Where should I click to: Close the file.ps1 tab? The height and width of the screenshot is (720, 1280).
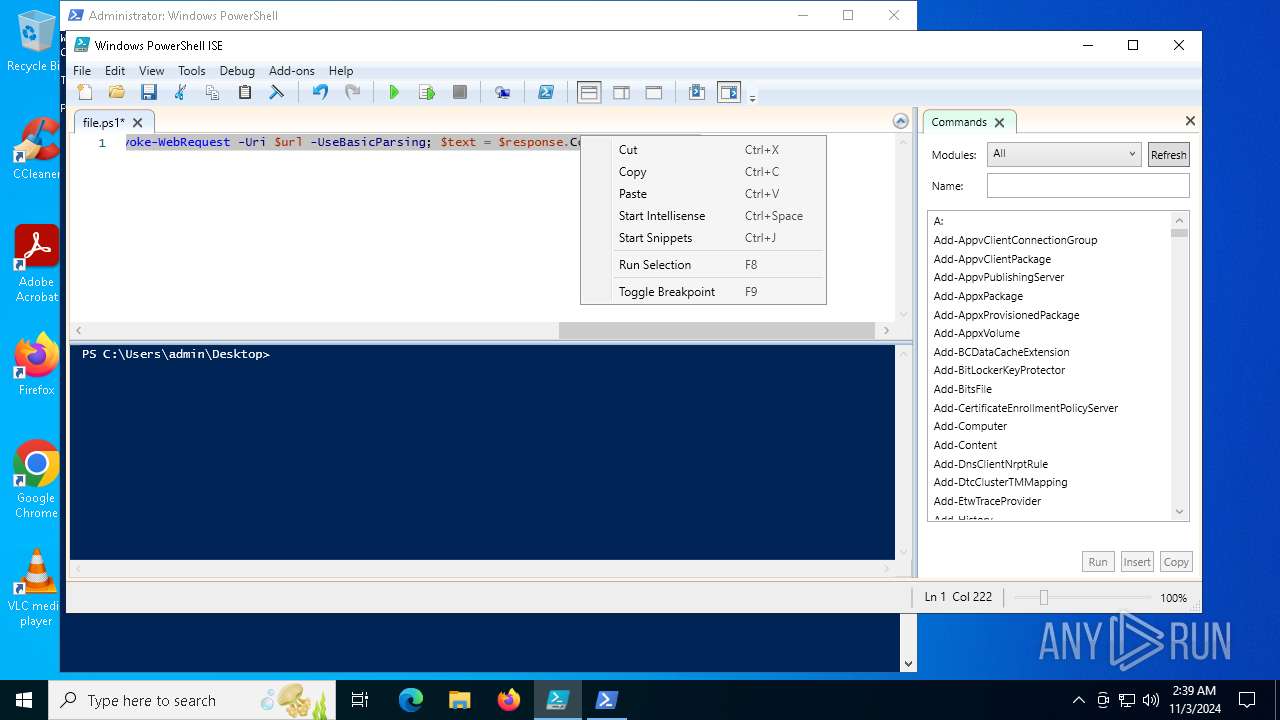tap(138, 123)
